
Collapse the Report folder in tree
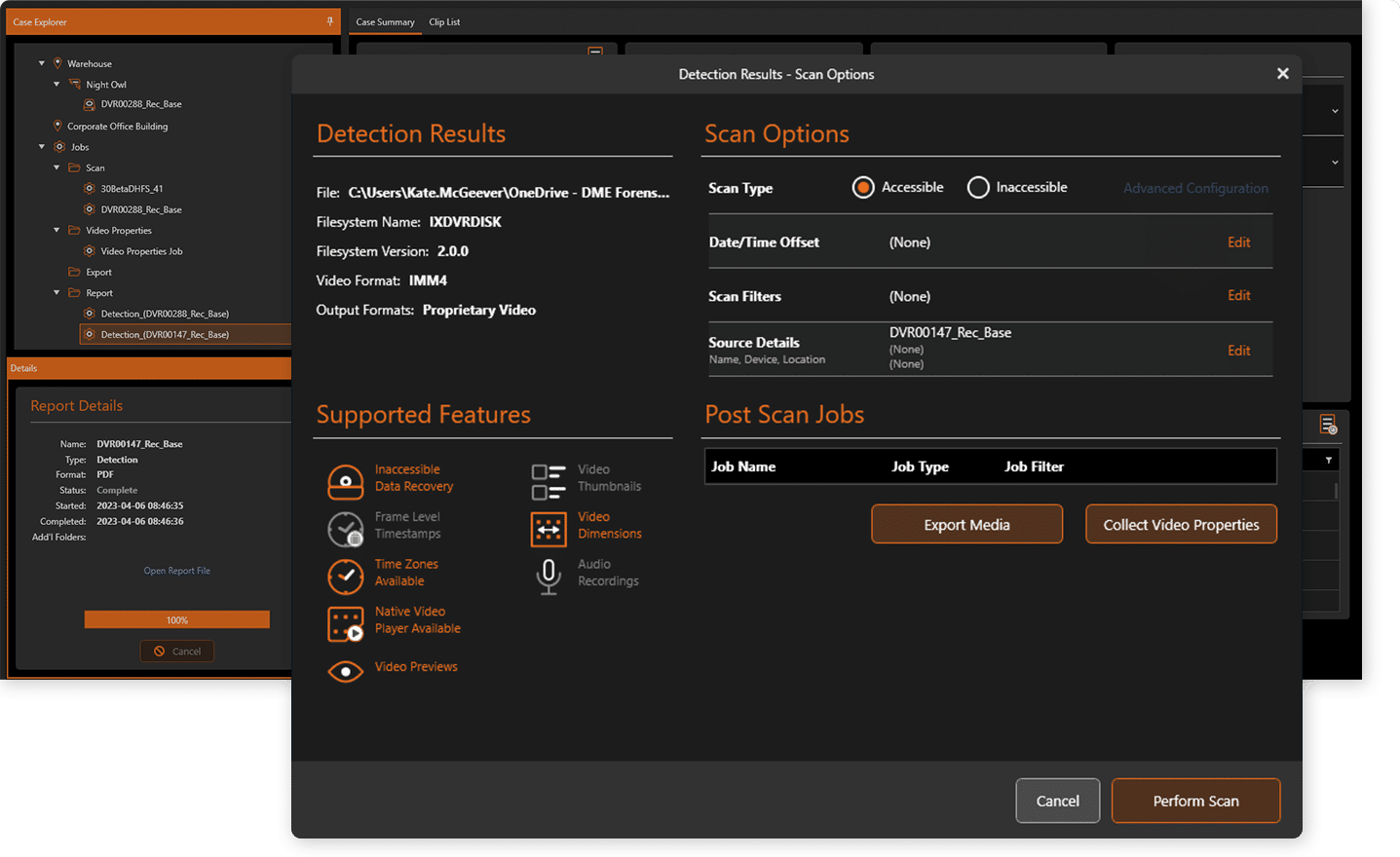point(57,293)
